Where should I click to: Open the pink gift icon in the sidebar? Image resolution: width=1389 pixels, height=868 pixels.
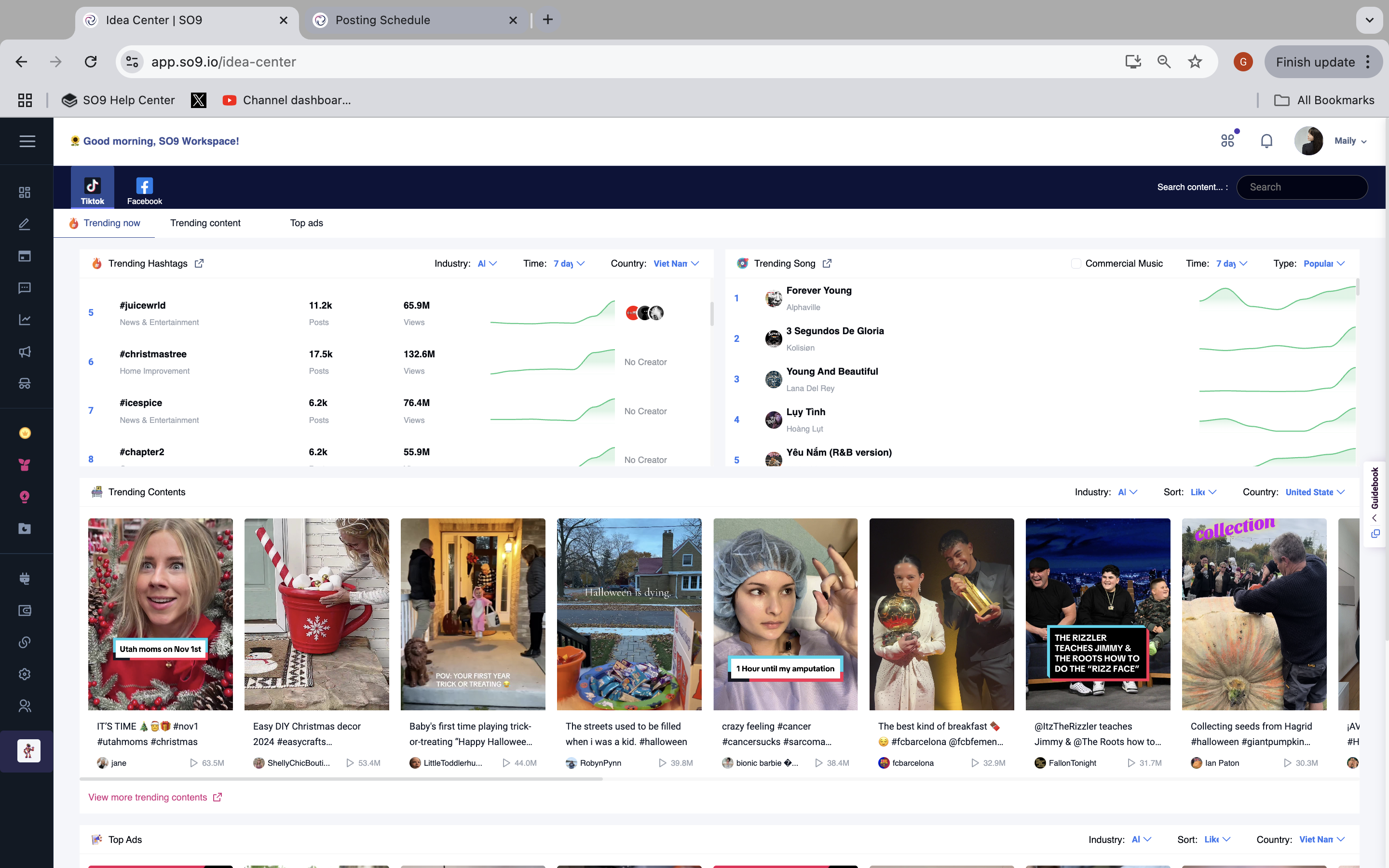[25, 465]
